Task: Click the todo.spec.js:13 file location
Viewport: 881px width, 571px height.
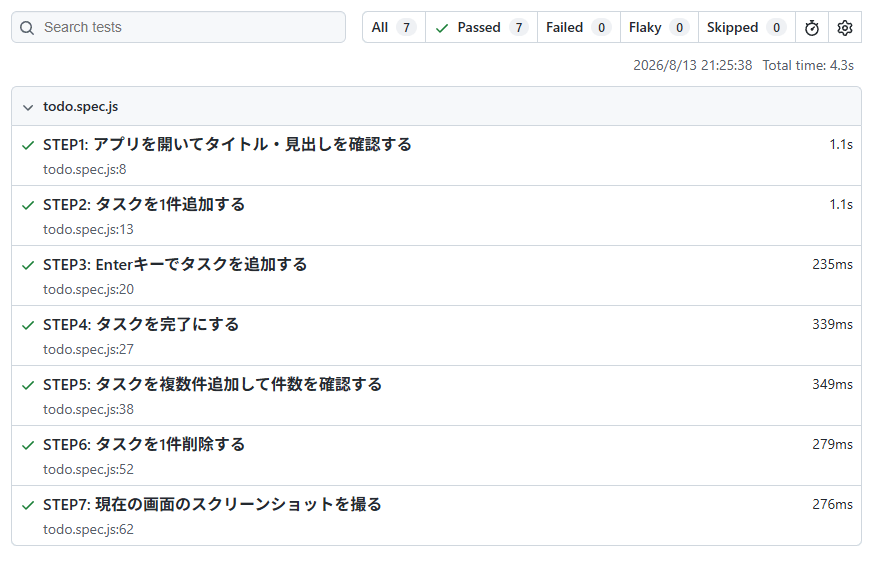Action: coord(88,230)
